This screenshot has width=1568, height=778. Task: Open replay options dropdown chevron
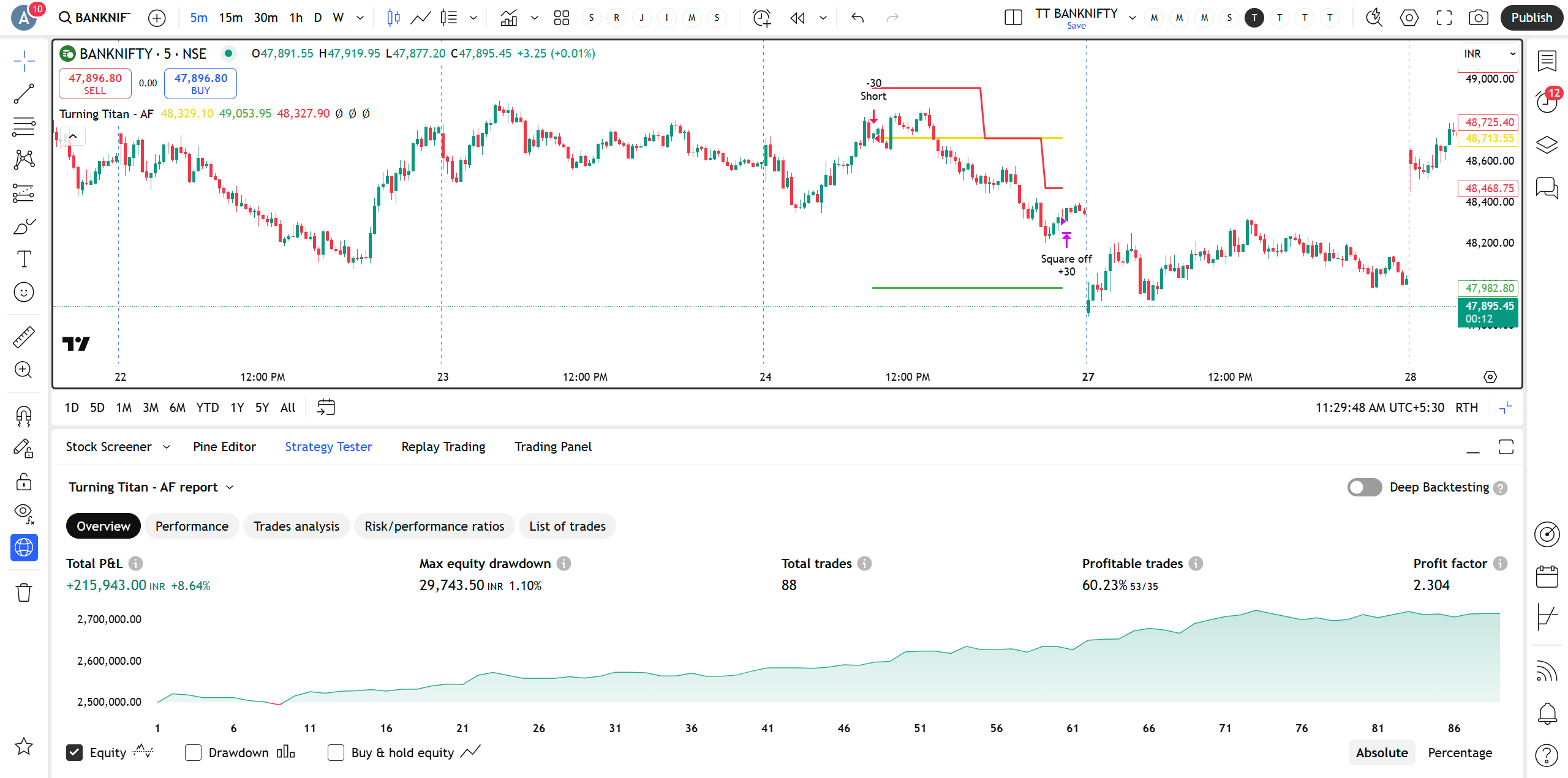pyautogui.click(x=823, y=18)
